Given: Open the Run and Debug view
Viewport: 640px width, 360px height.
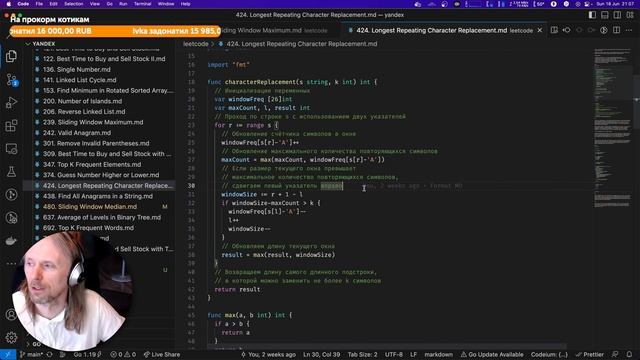Looking at the screenshot, I should 11,102.
